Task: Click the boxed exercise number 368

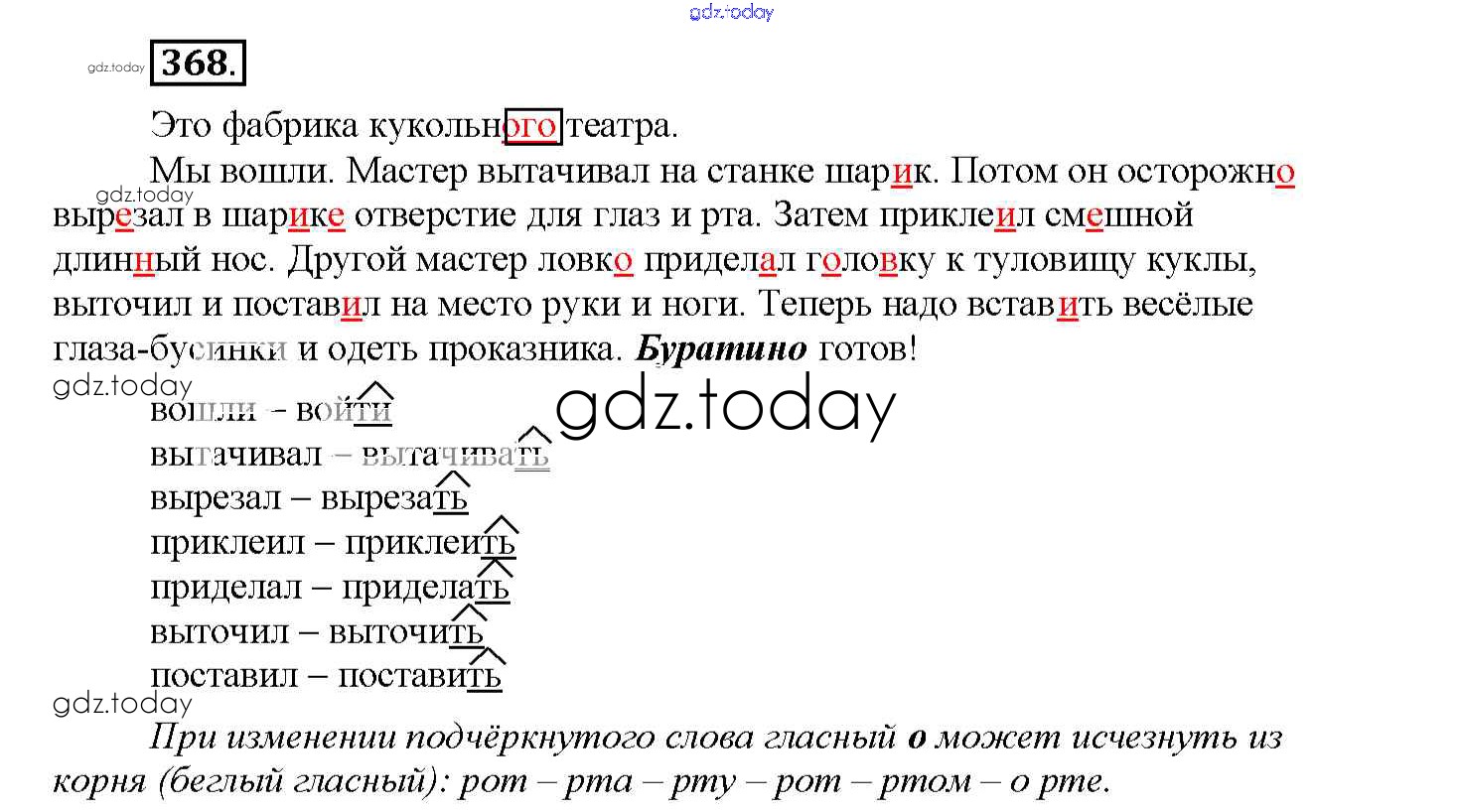Action: (197, 64)
